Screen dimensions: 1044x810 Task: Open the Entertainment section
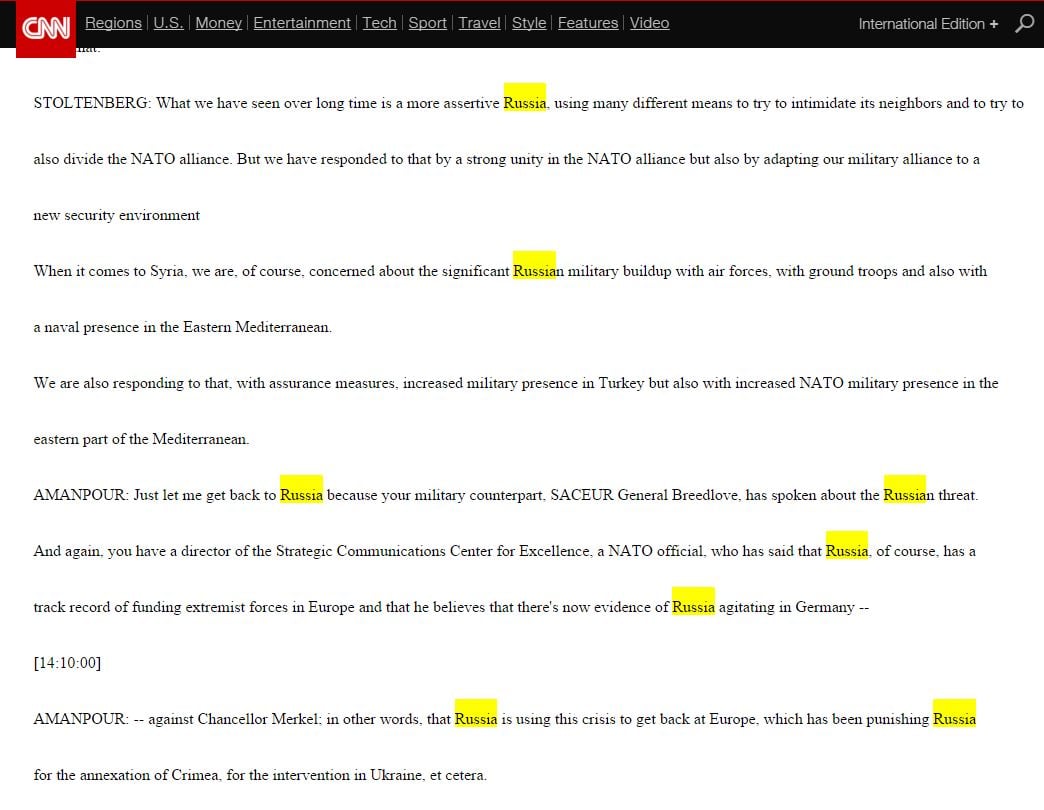pos(302,23)
